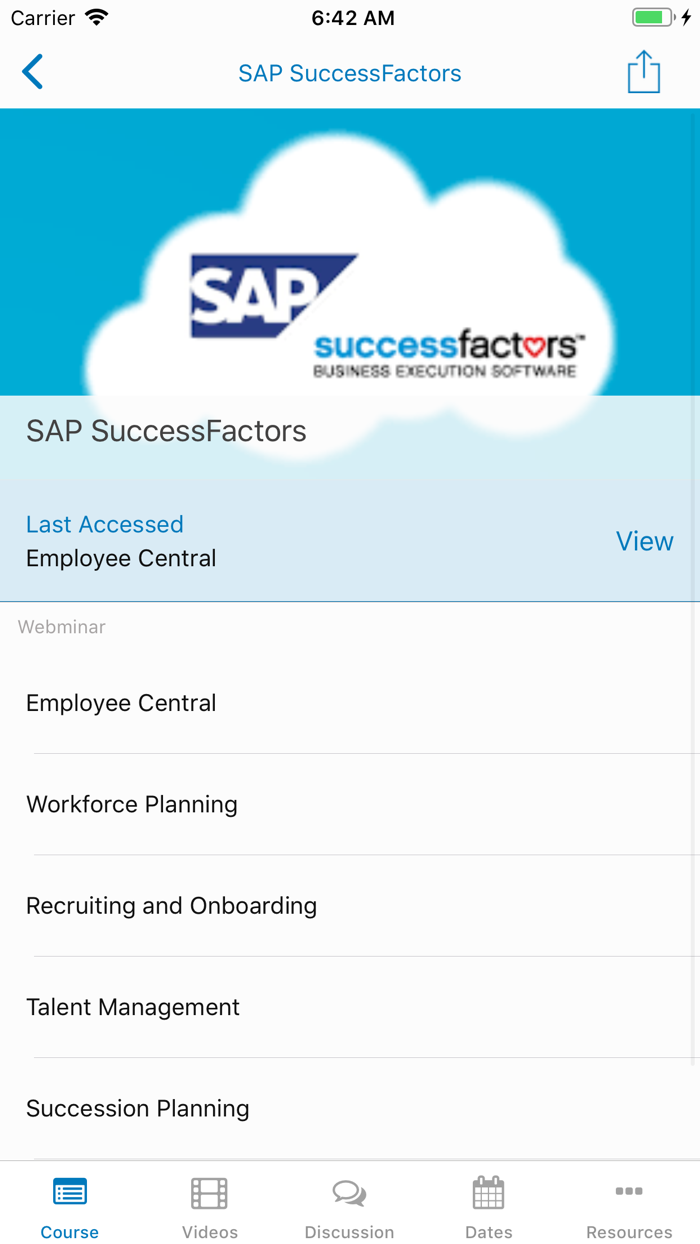Open Recruiting and Onboarding section

[171, 905]
